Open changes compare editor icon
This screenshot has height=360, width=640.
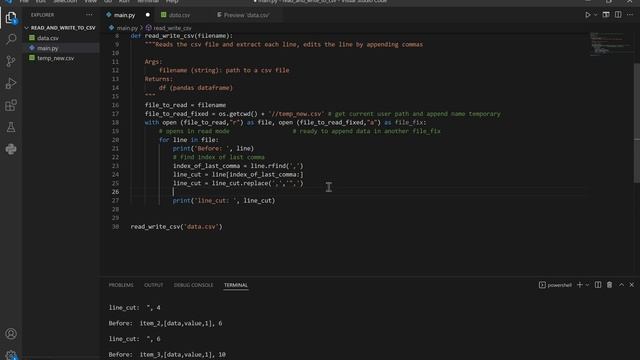[x=606, y=15]
